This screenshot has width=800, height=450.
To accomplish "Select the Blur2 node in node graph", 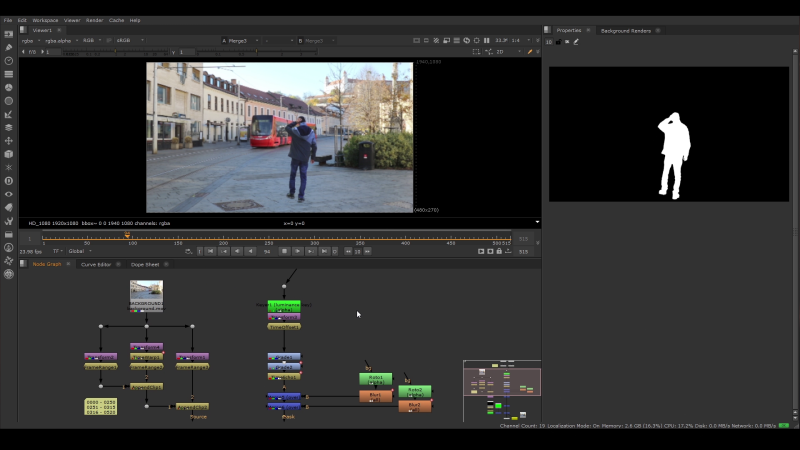I will (415, 407).
